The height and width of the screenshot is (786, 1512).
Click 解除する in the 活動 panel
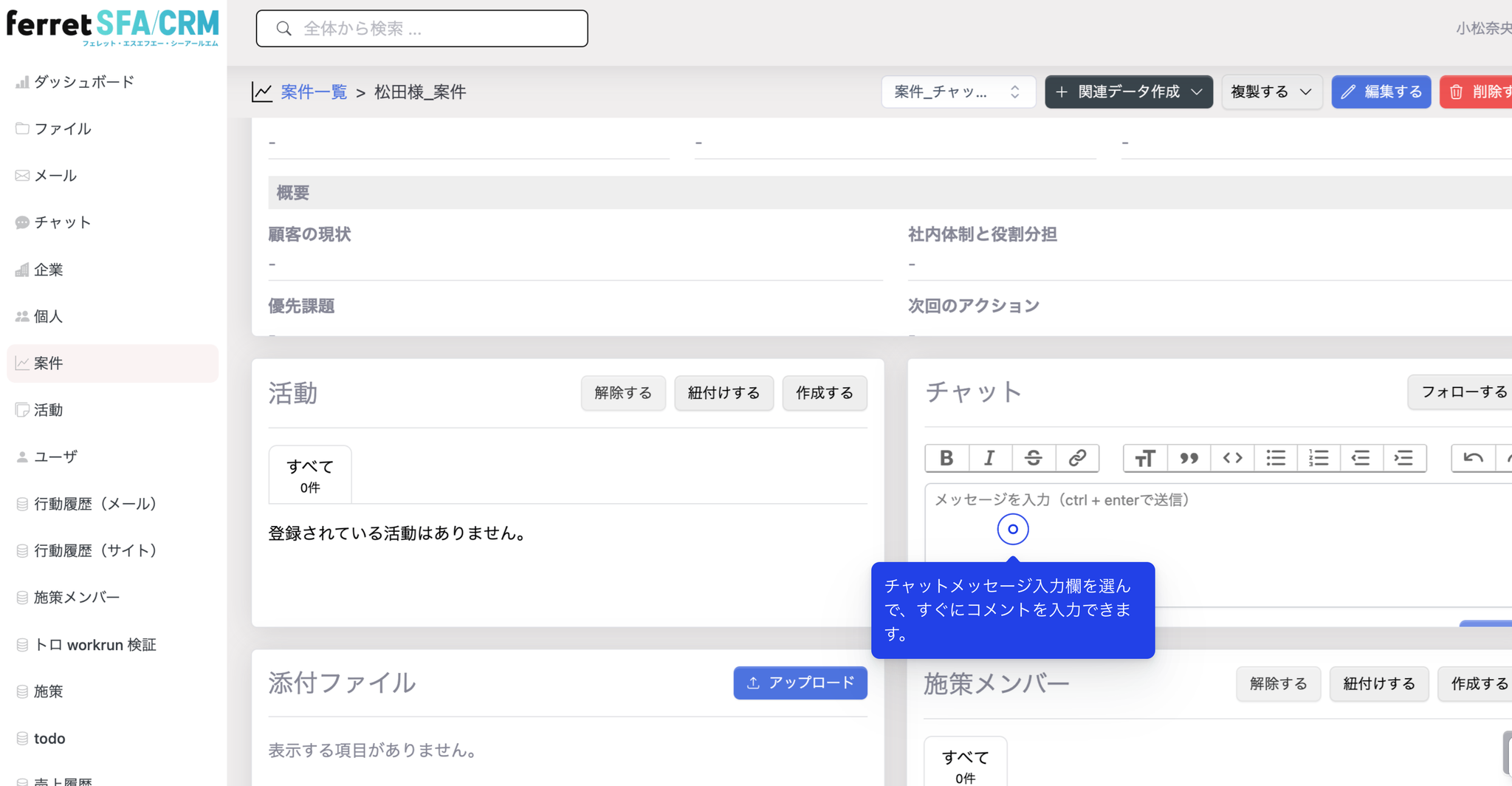point(623,393)
